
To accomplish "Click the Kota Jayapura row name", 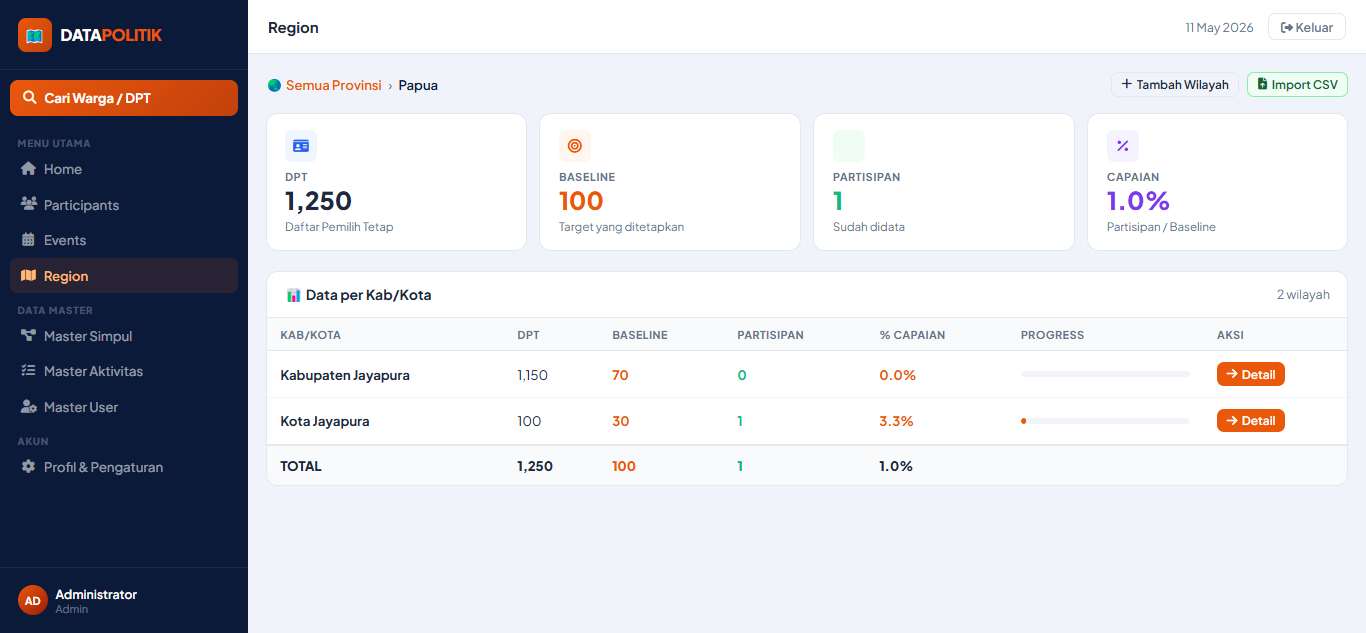I will (x=325, y=421).
